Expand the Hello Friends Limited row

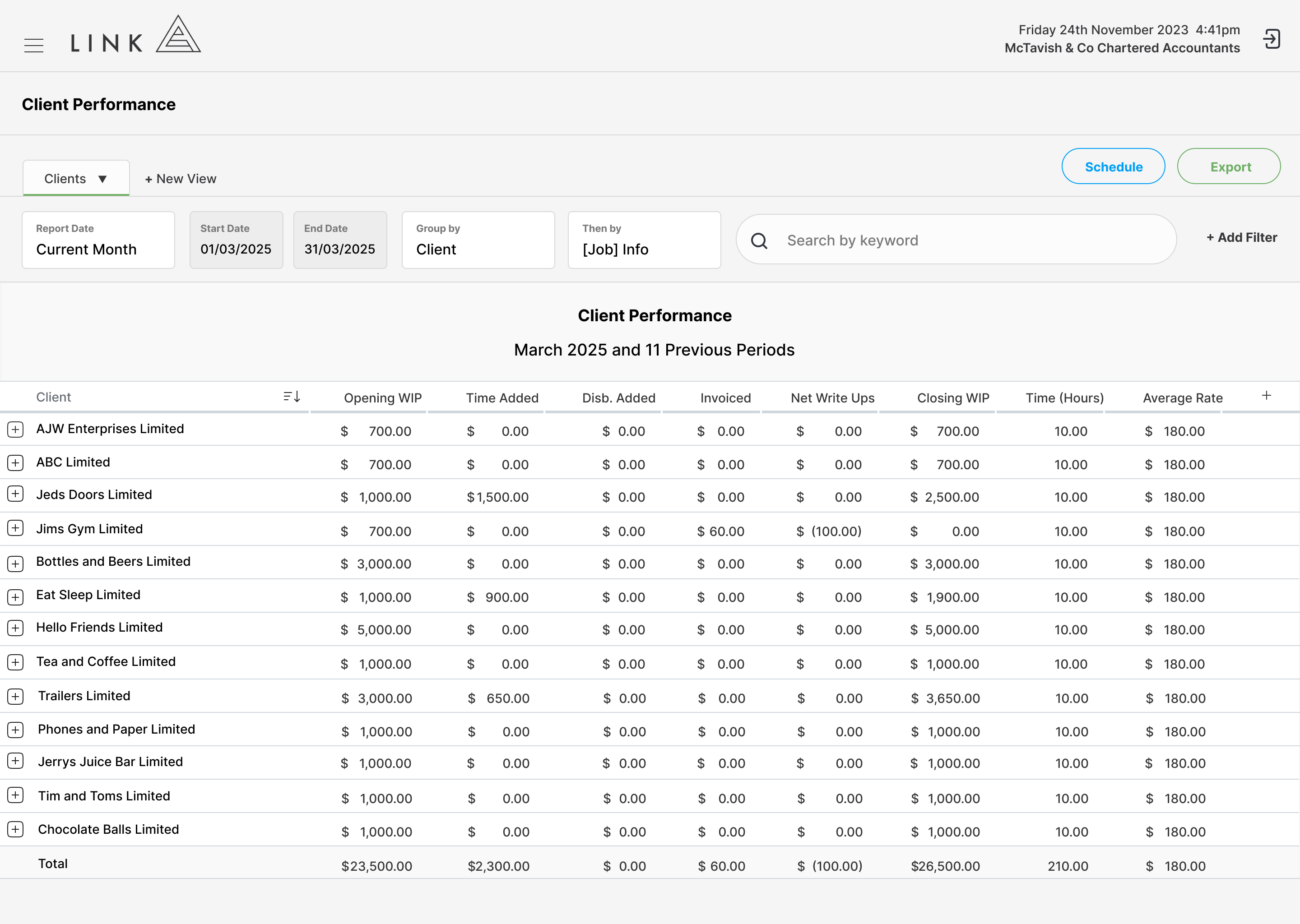coord(15,628)
